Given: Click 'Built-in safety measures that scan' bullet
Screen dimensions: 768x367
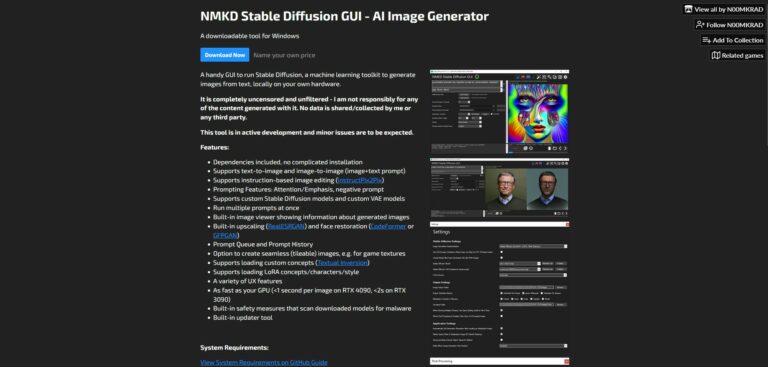Looking at the screenshot, I should (312, 309).
